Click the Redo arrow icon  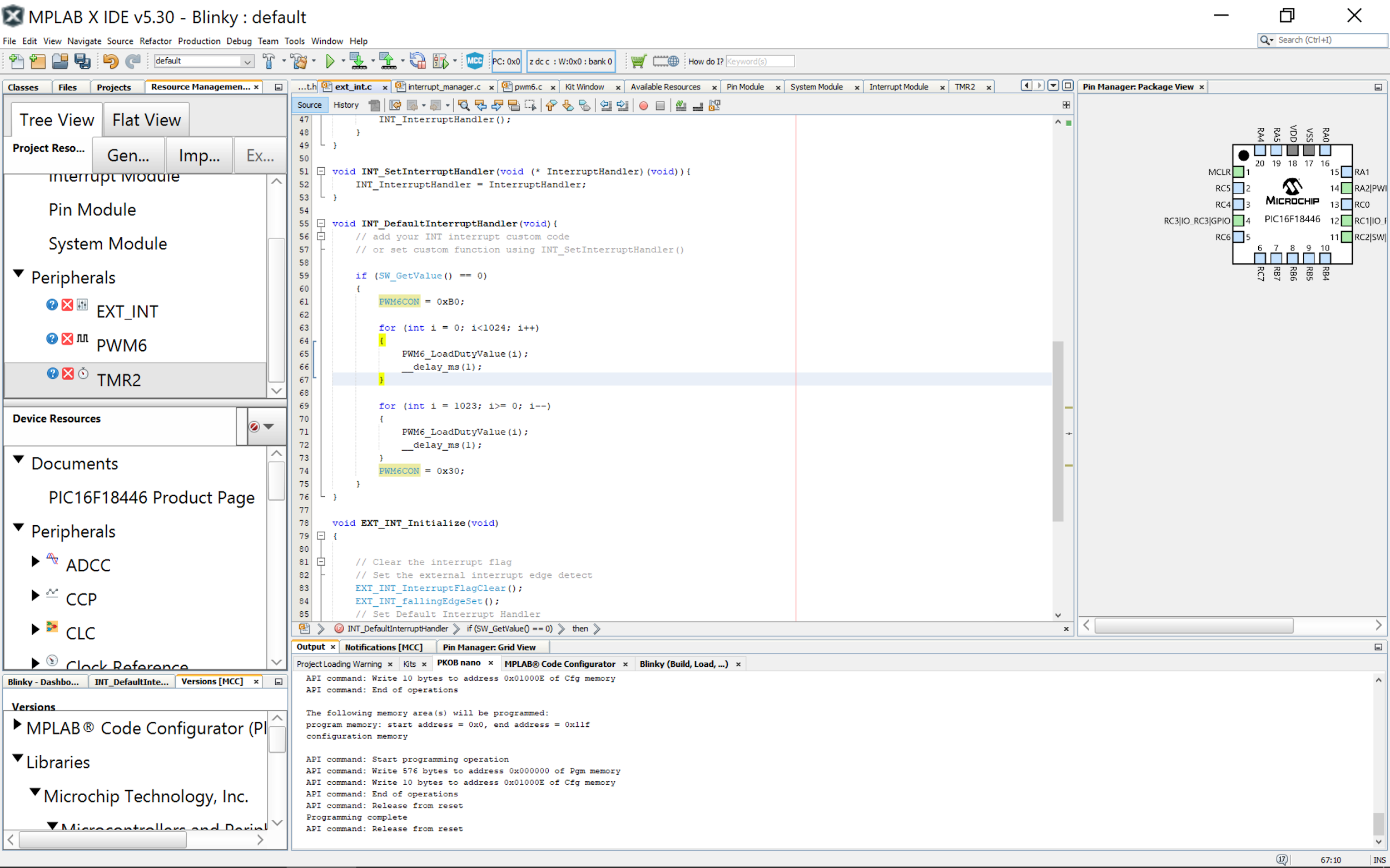[133, 61]
